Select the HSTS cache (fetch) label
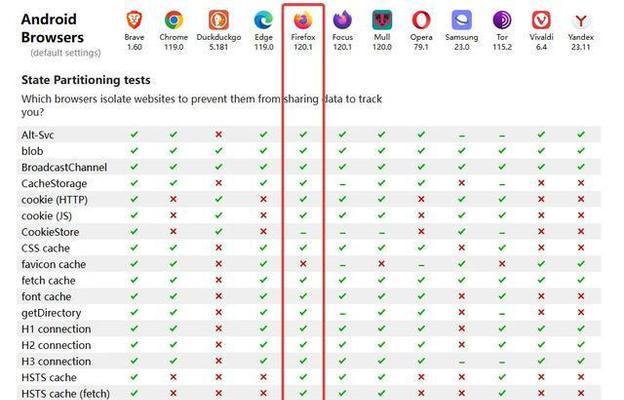Viewport: 624px width, 400px height. click(x=66, y=394)
